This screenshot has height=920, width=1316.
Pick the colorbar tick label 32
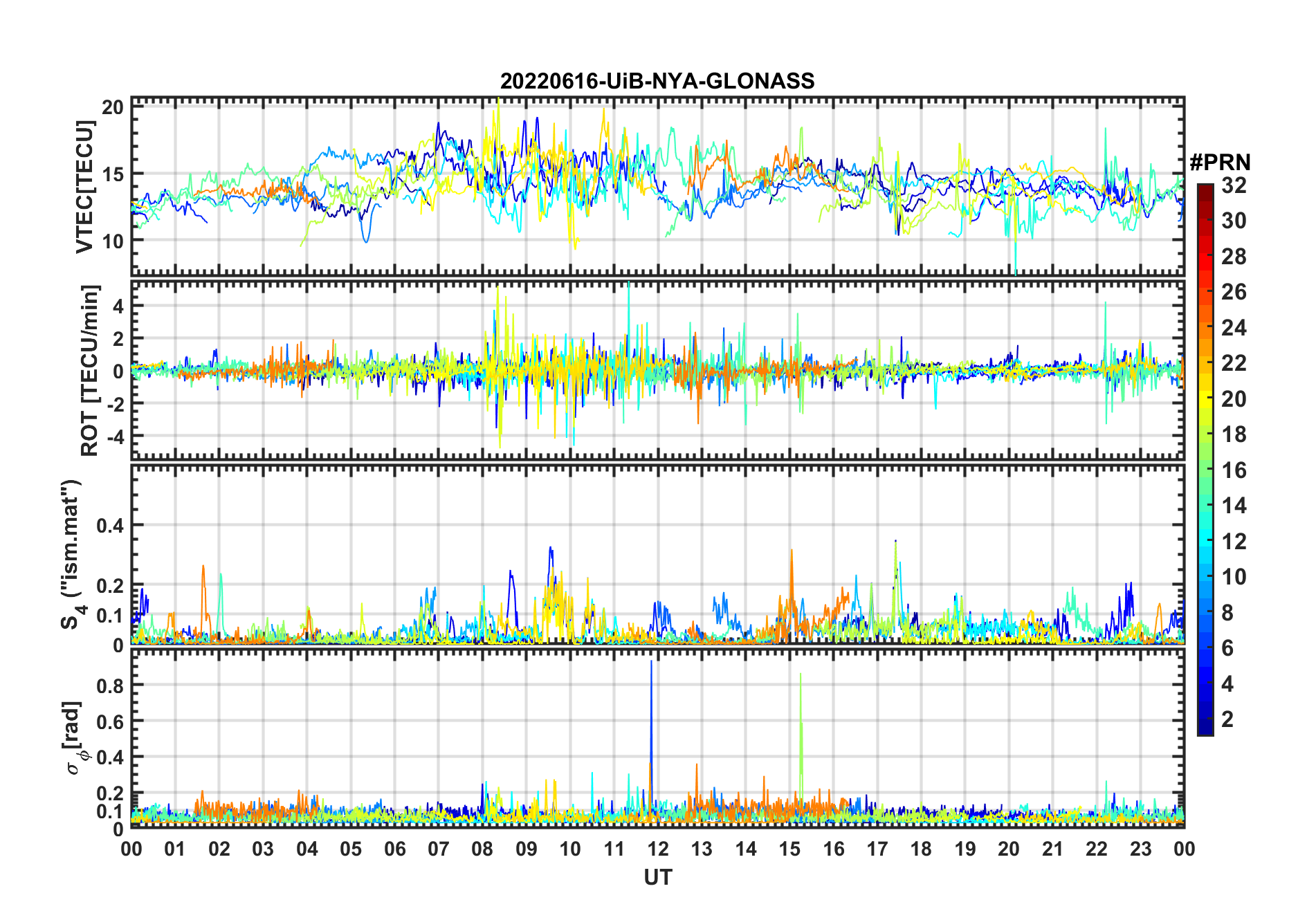pyautogui.click(x=1234, y=185)
